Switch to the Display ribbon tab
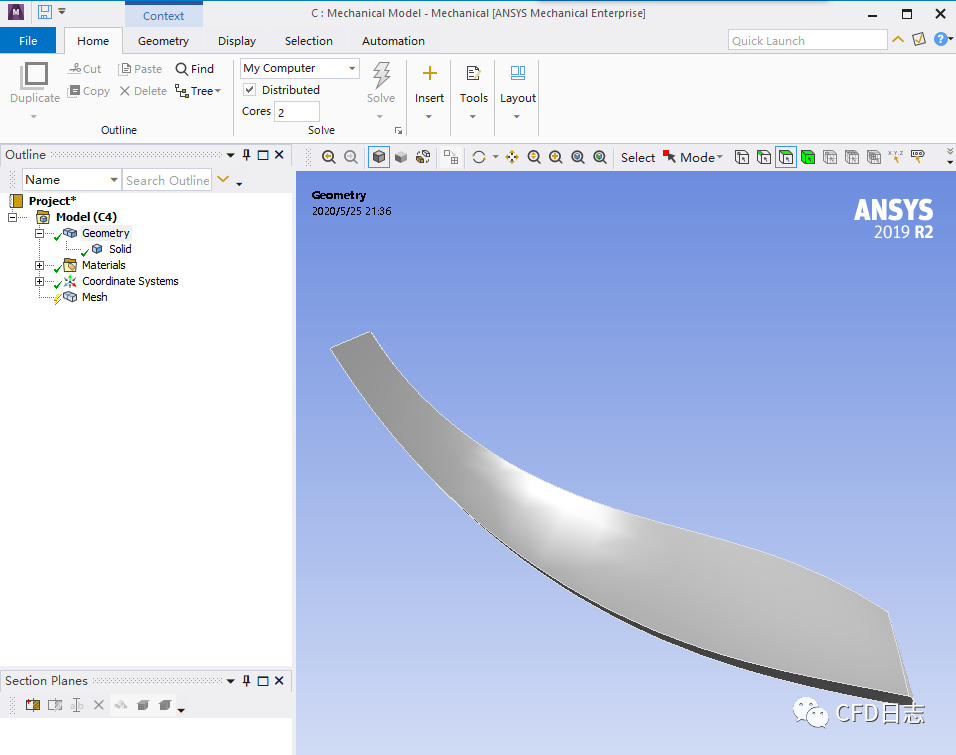 [236, 41]
